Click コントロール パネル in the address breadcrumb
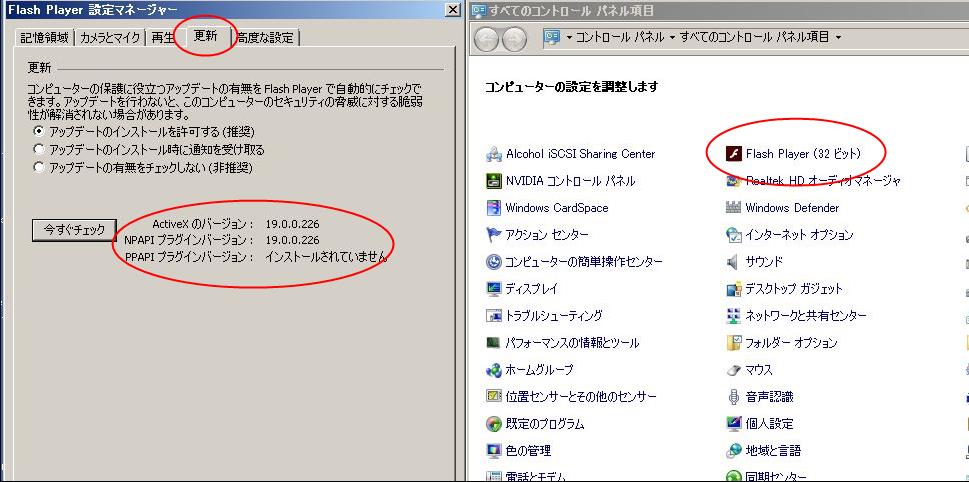 pos(620,38)
